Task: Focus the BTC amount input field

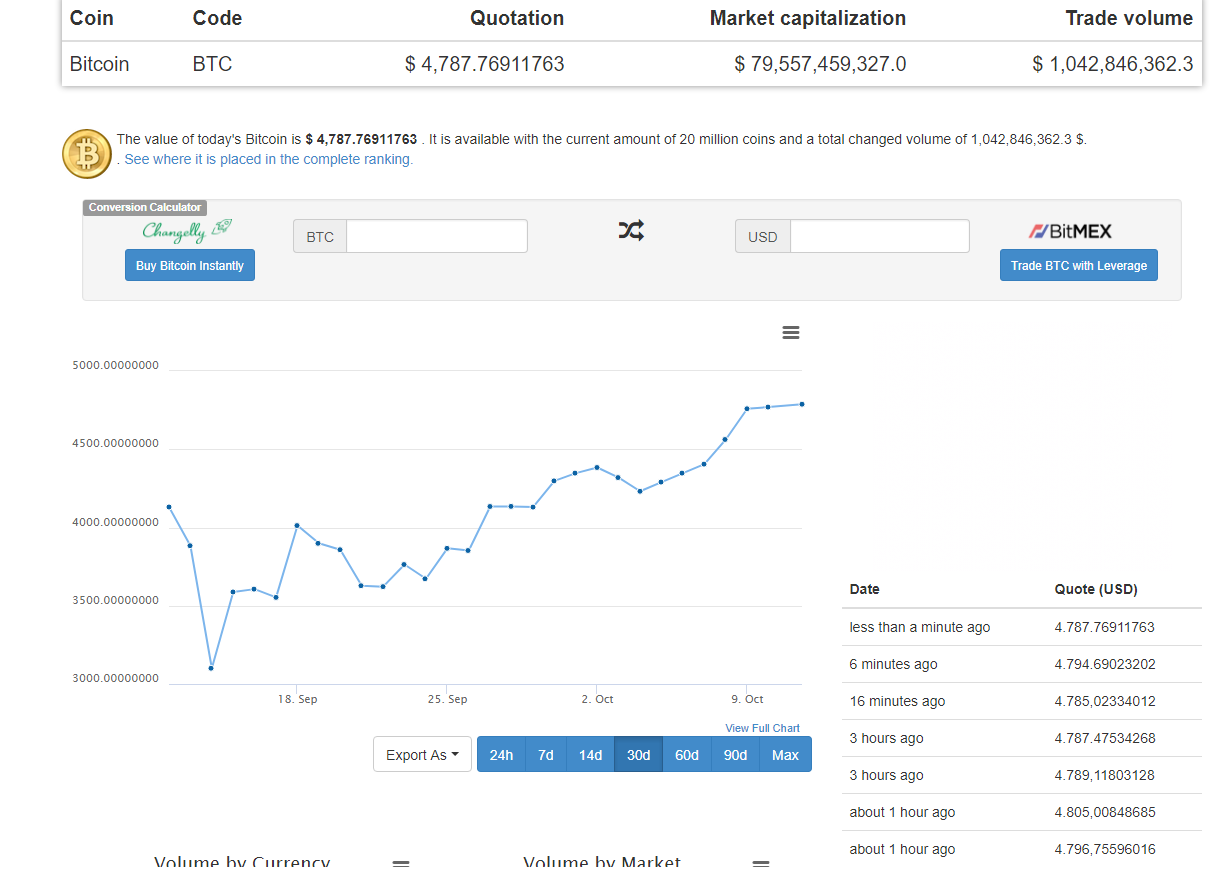Action: [436, 237]
